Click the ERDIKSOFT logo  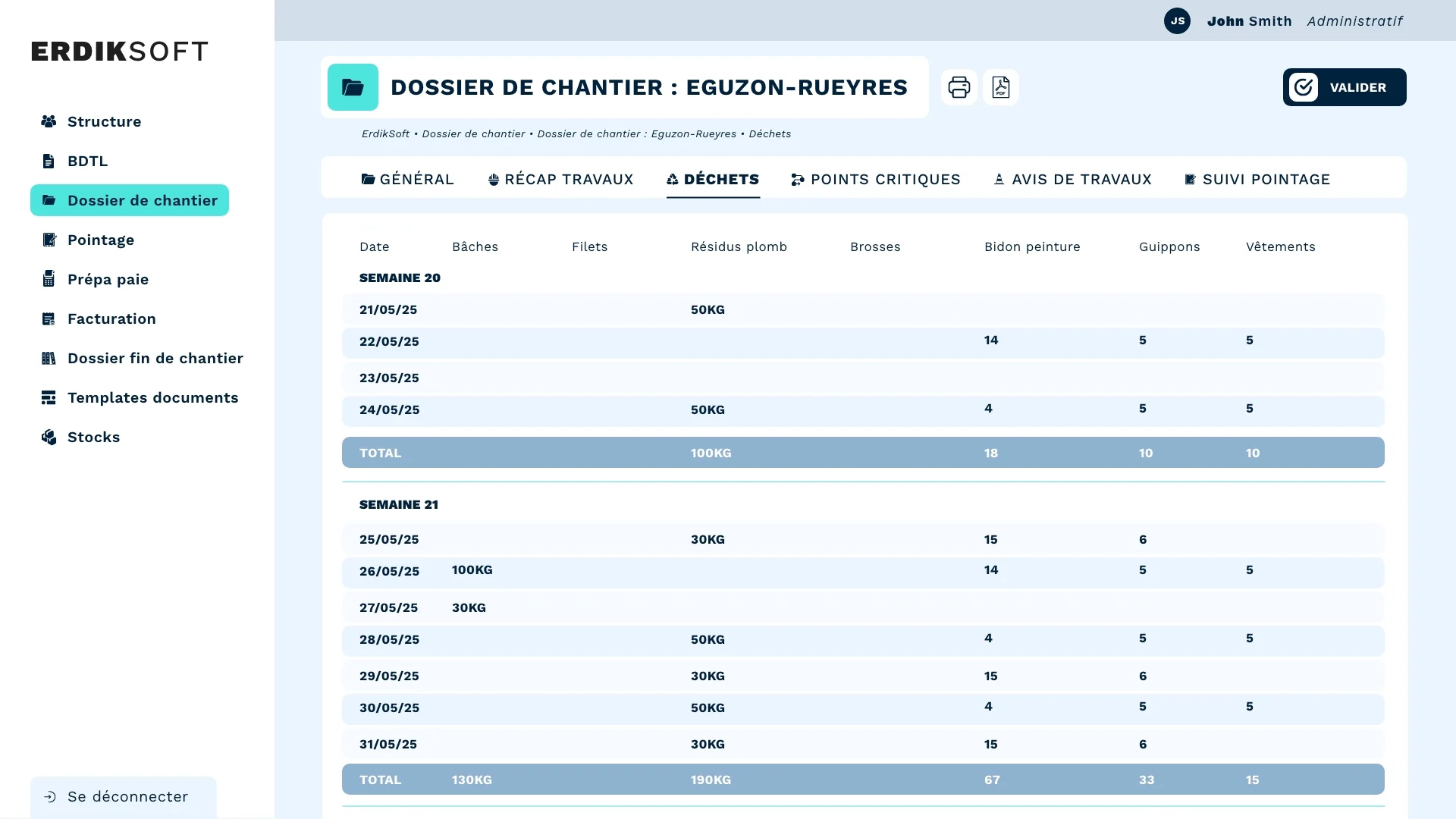pyautogui.click(x=120, y=52)
